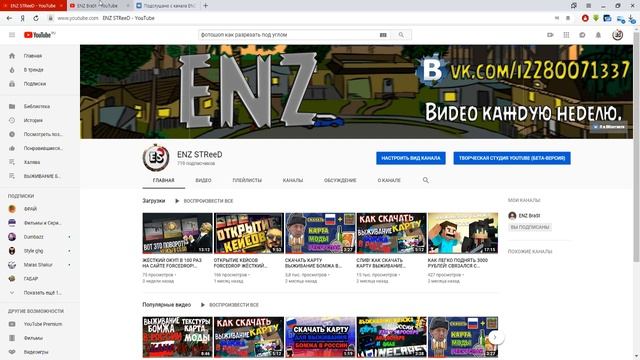This screenshot has height=360, width=640.
Task: Click the browser address bar
Action: tap(302, 18)
